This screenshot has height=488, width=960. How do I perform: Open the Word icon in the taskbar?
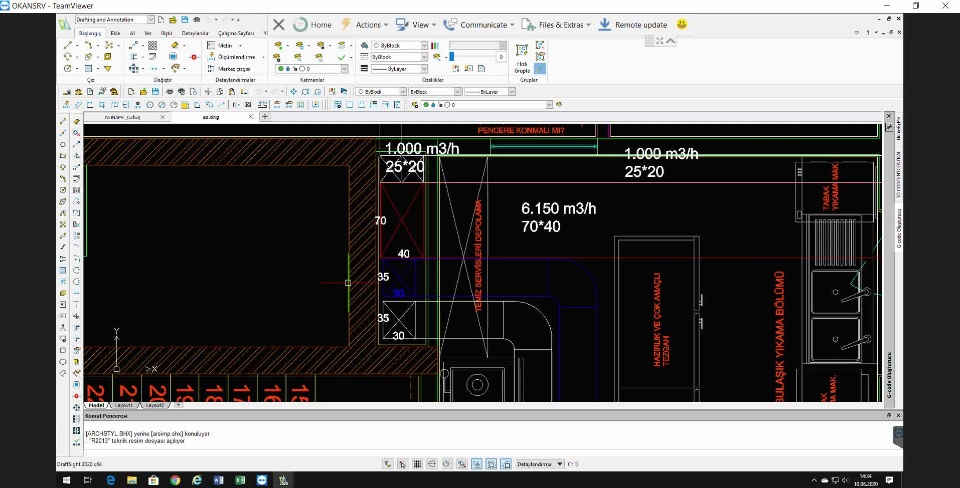pos(219,480)
